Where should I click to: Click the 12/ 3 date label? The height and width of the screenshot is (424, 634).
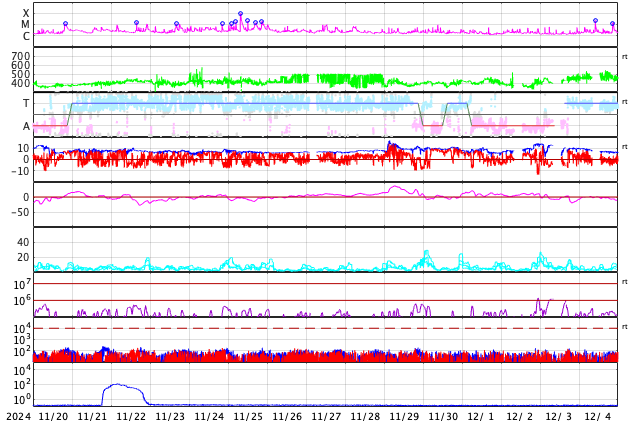tap(559, 417)
